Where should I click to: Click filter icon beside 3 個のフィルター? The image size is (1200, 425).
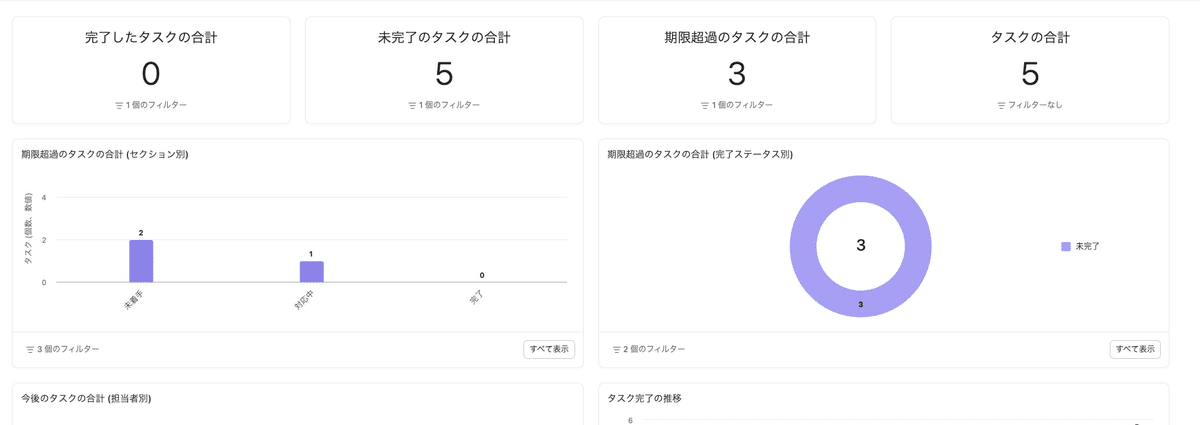[x=30, y=349]
